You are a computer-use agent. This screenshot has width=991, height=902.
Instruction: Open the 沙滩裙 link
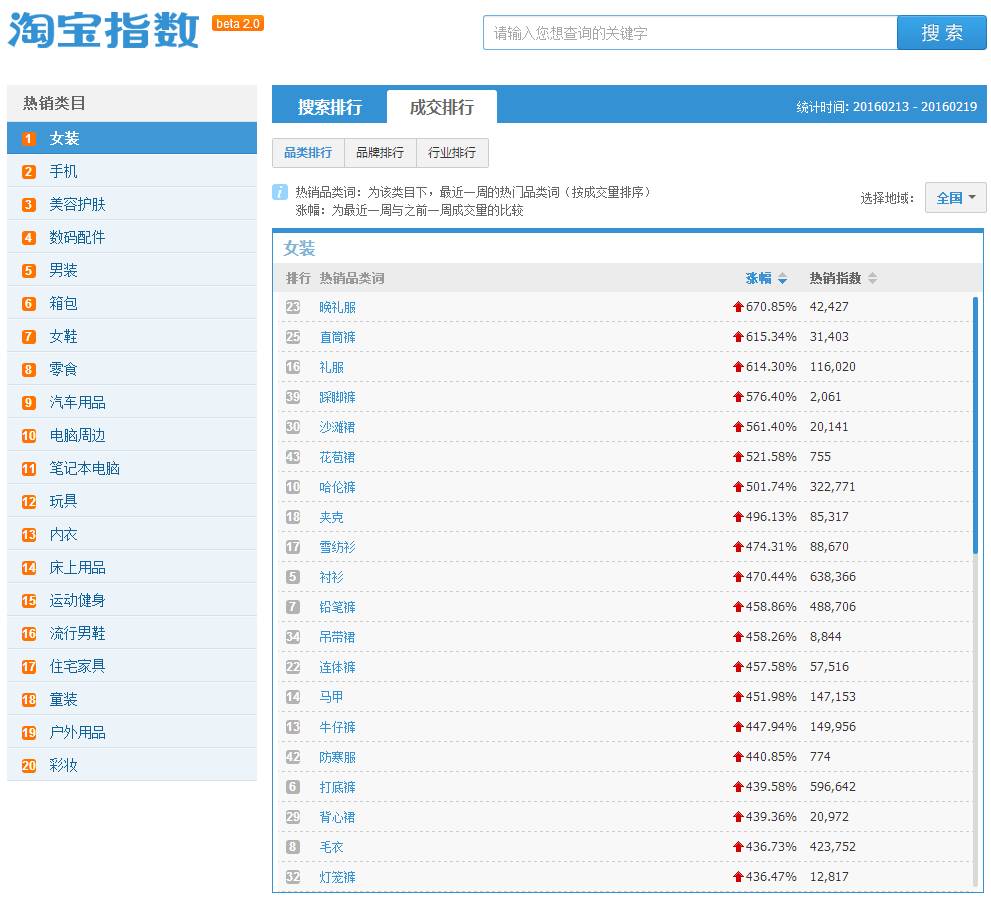tap(337, 427)
